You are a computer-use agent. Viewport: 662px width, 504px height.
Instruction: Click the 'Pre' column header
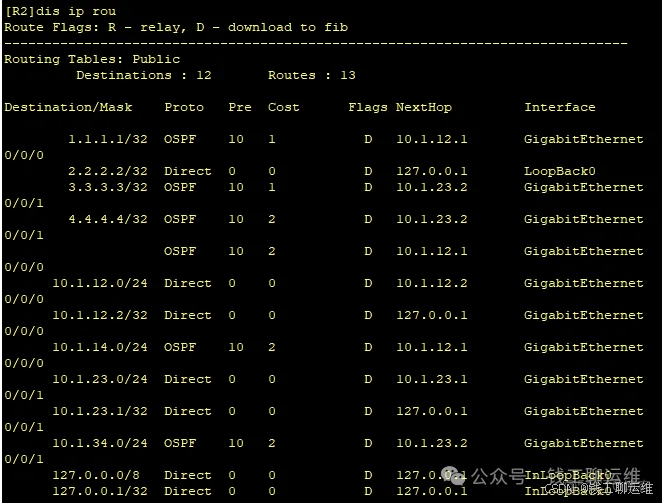click(239, 107)
